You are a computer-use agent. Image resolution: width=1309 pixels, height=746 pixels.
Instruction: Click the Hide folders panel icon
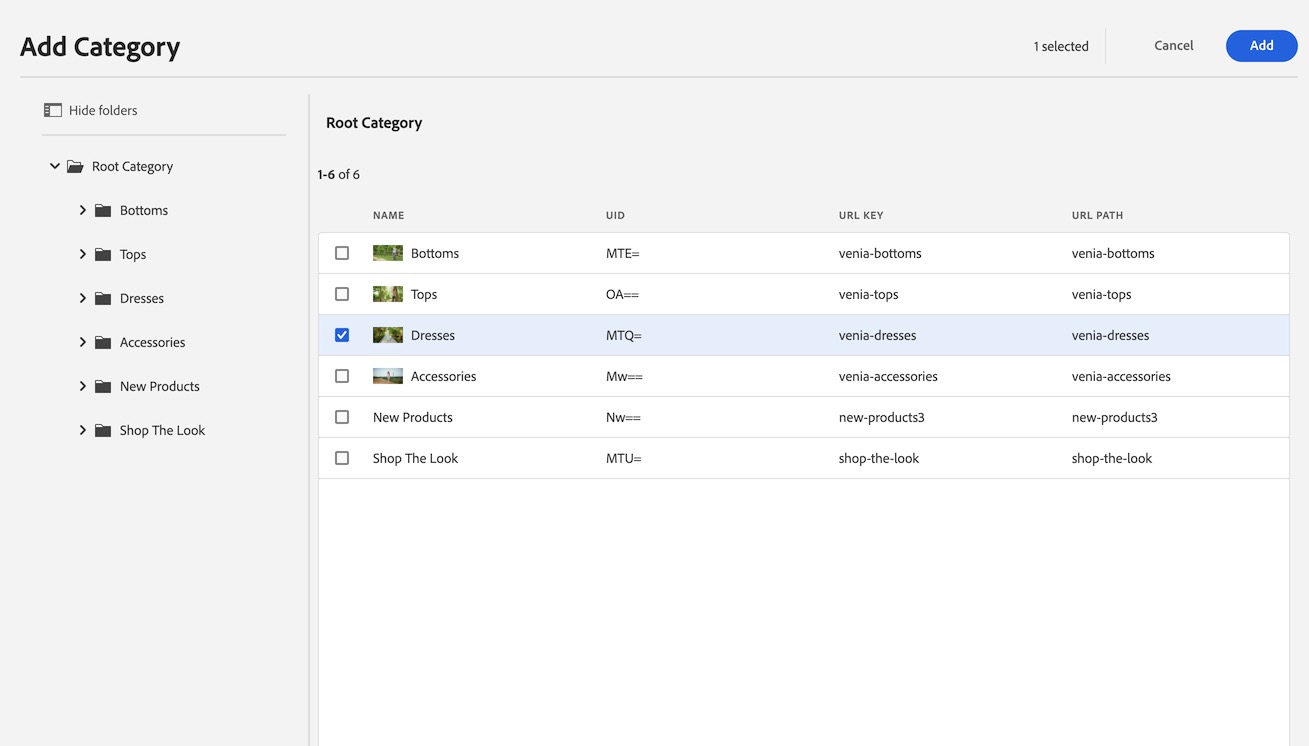pyautogui.click(x=53, y=110)
